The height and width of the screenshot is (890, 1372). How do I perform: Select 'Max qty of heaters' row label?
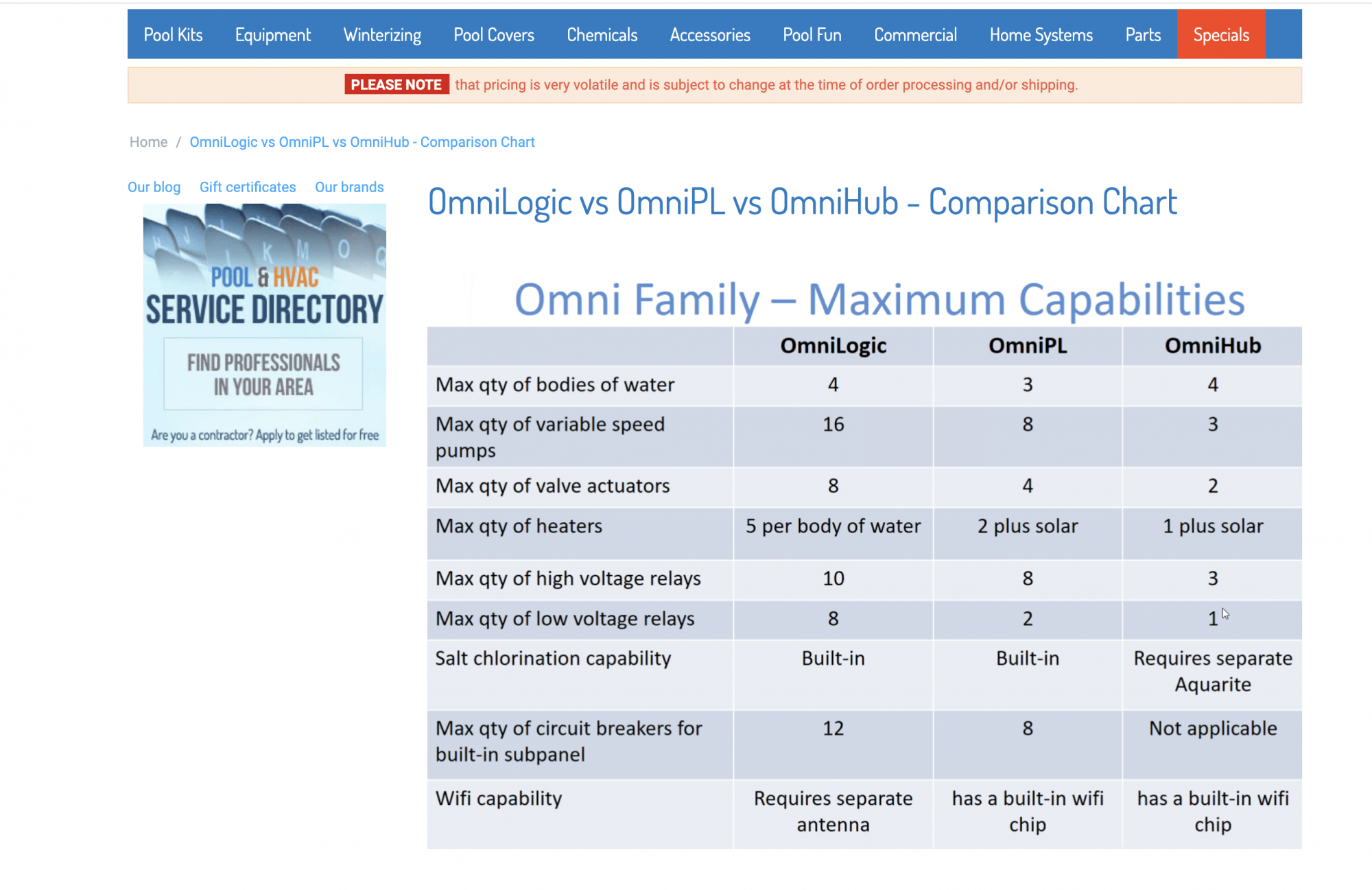click(x=519, y=526)
